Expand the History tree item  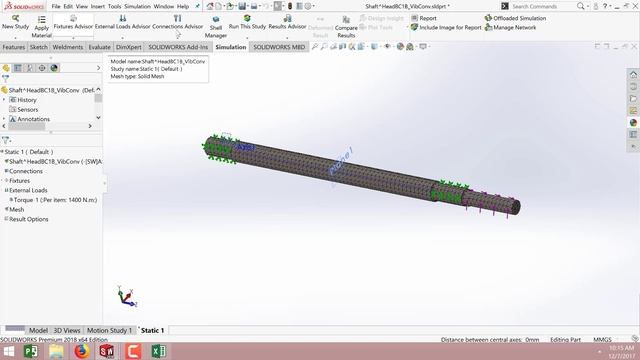[4, 100]
